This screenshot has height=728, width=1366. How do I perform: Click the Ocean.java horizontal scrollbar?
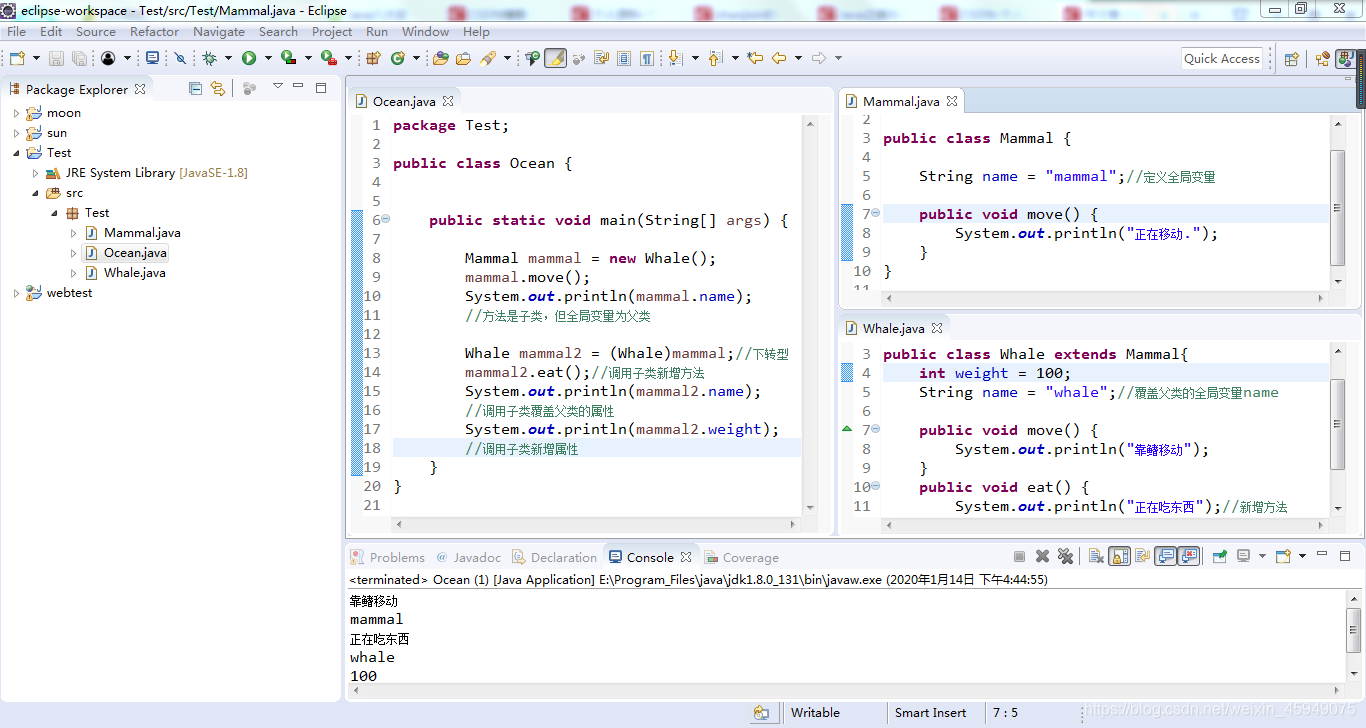(x=595, y=524)
